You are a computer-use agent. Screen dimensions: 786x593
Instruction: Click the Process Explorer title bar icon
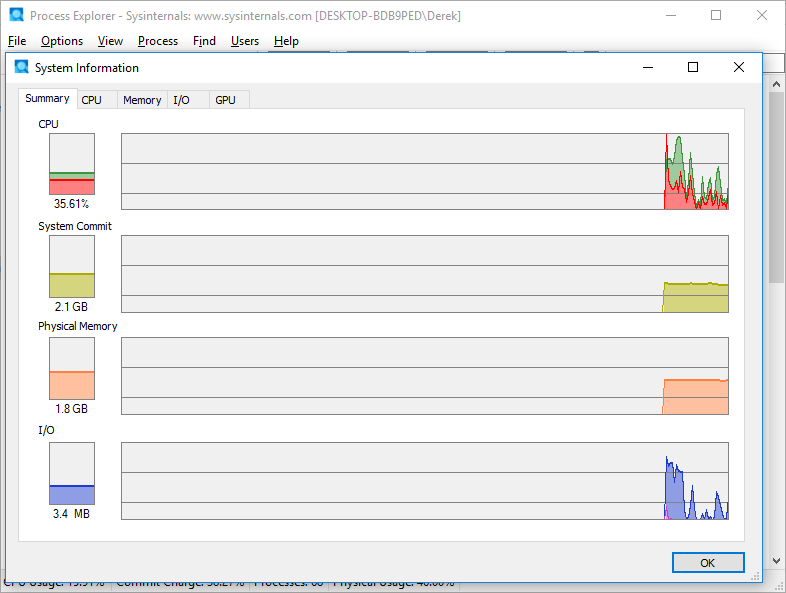point(17,15)
